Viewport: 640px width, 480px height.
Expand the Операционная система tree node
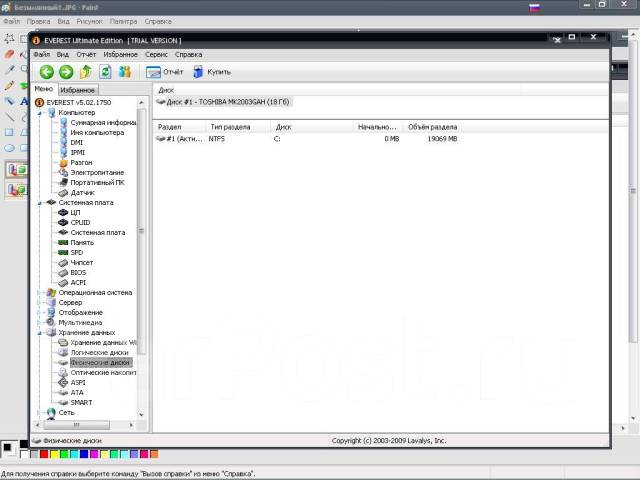coord(40,292)
